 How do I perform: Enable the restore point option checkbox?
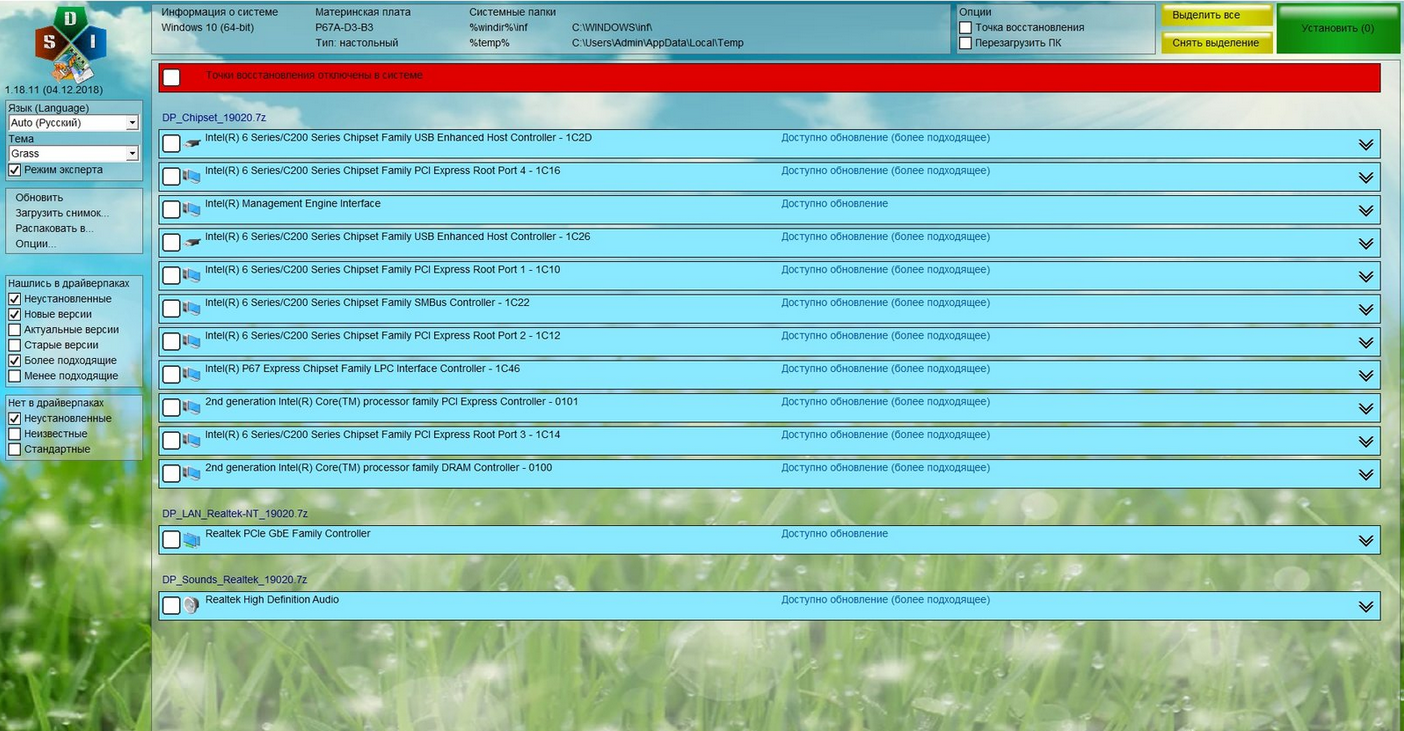point(966,28)
